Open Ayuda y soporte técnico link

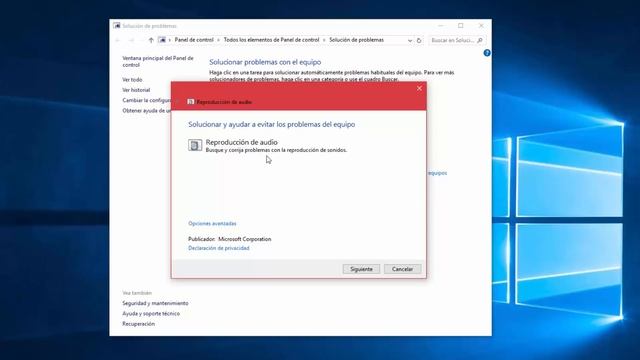click(x=151, y=313)
